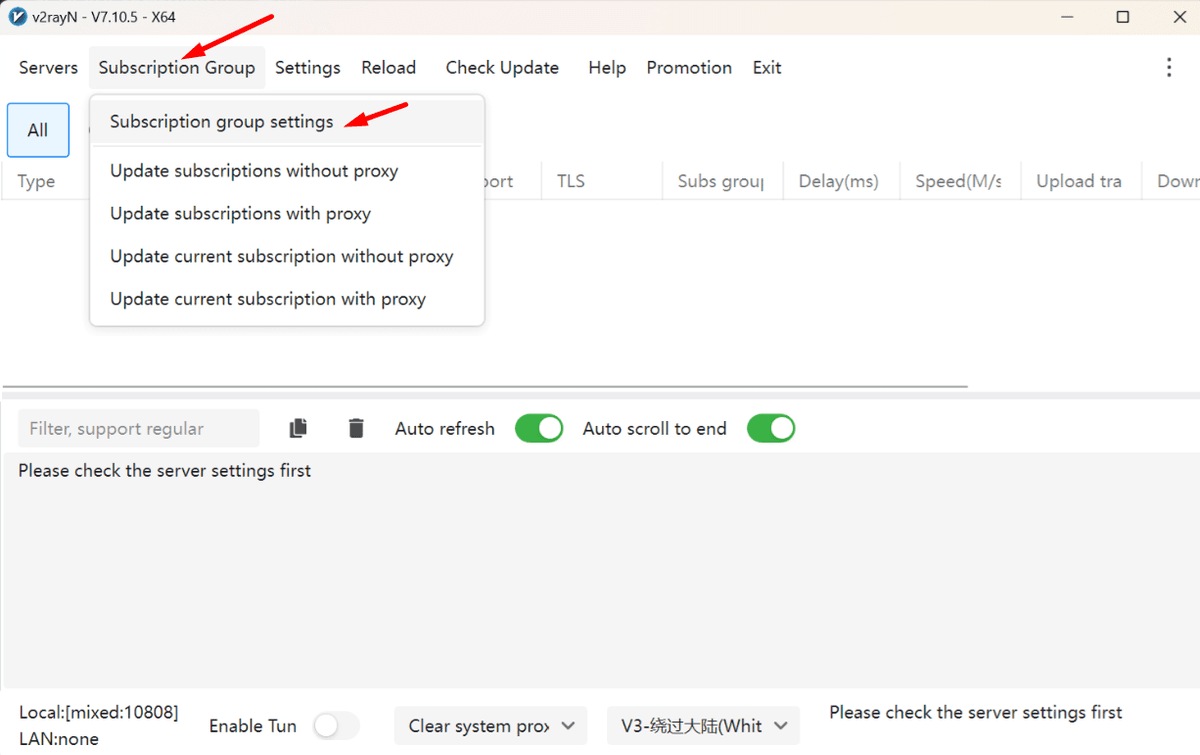Viewport: 1200px width, 755px height.
Task: Sort by the Type column header
Action: point(36,181)
